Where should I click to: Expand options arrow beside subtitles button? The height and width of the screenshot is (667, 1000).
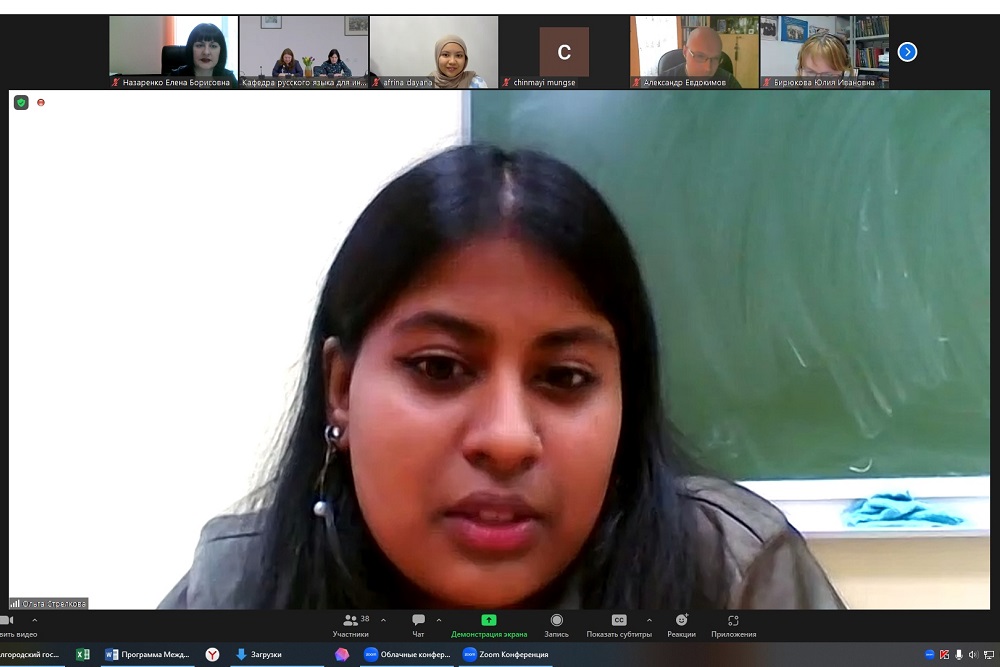click(649, 620)
